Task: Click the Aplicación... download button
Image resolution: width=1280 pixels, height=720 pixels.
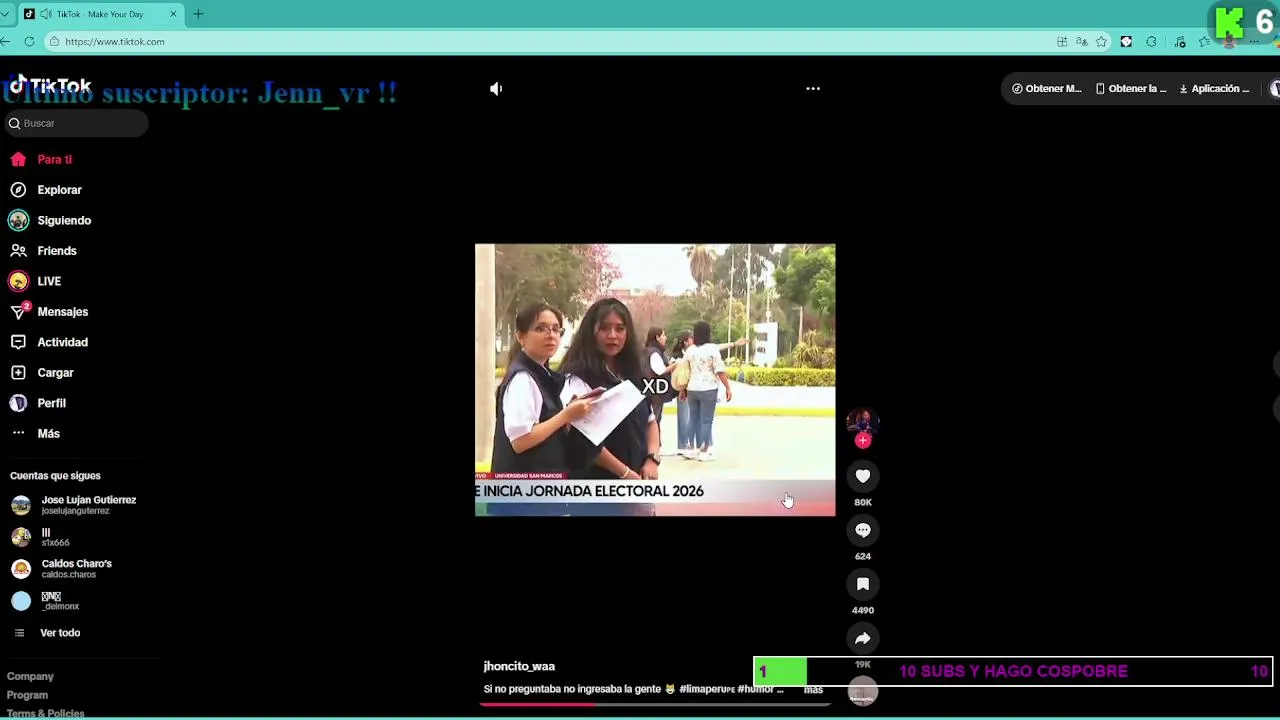Action: [1214, 88]
